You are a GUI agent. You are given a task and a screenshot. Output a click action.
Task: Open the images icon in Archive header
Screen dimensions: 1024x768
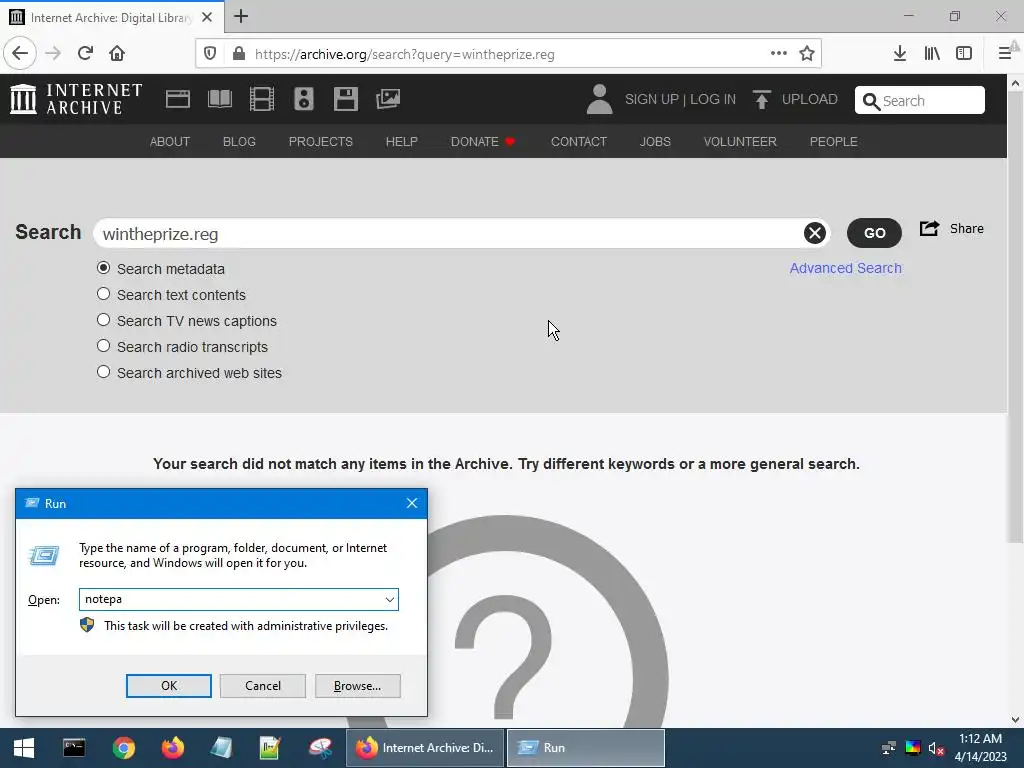[388, 99]
